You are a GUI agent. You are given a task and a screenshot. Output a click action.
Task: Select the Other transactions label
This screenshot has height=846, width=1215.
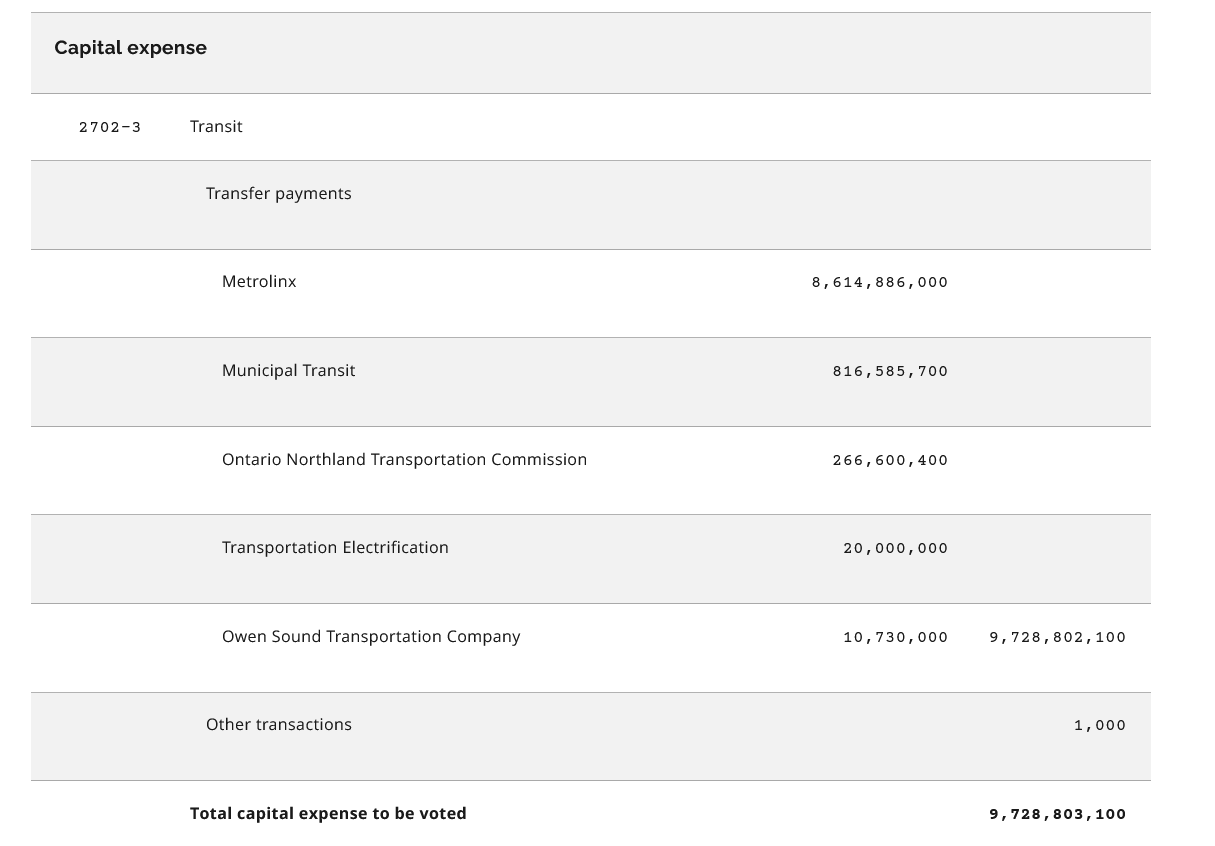click(x=278, y=725)
